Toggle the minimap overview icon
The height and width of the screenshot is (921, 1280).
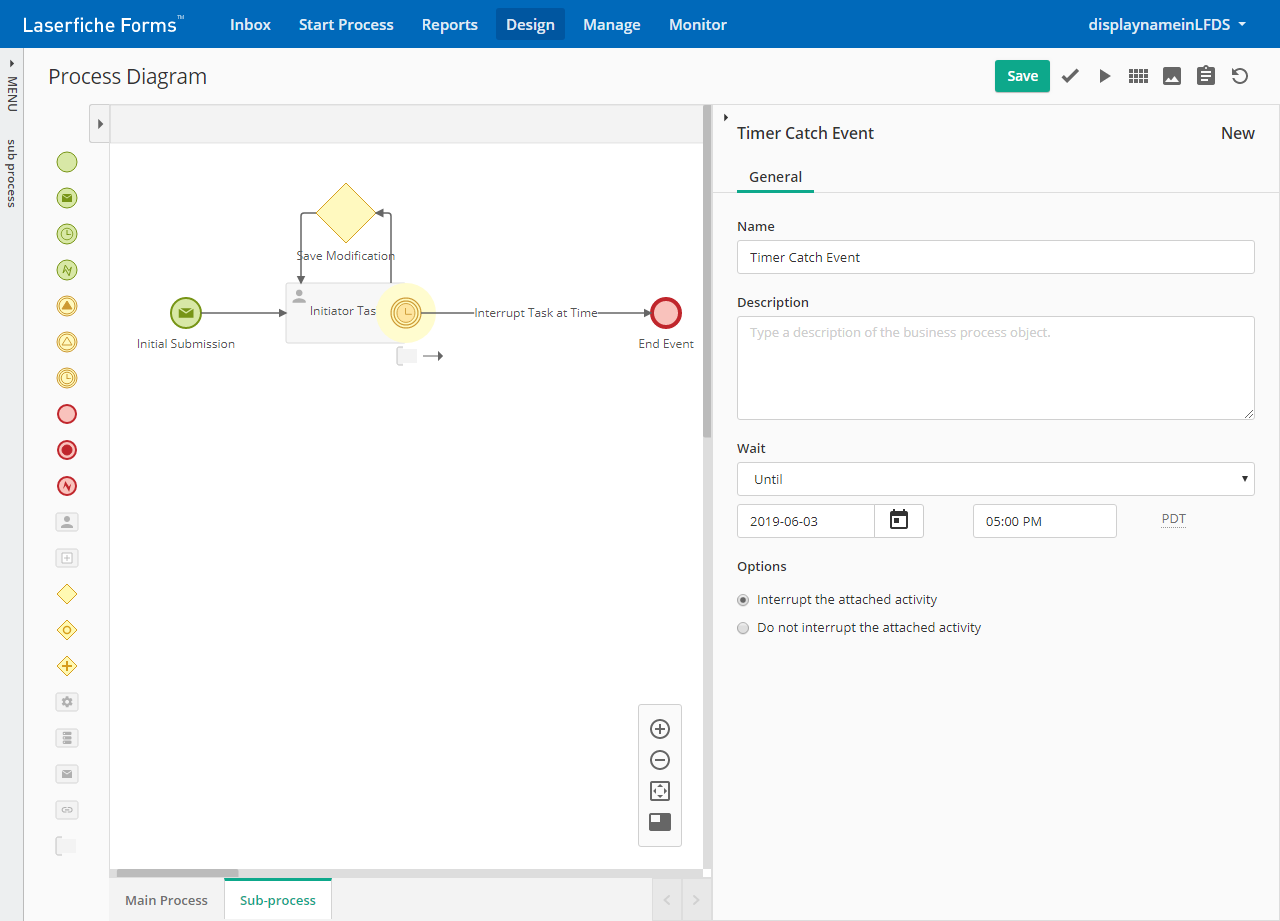point(660,822)
